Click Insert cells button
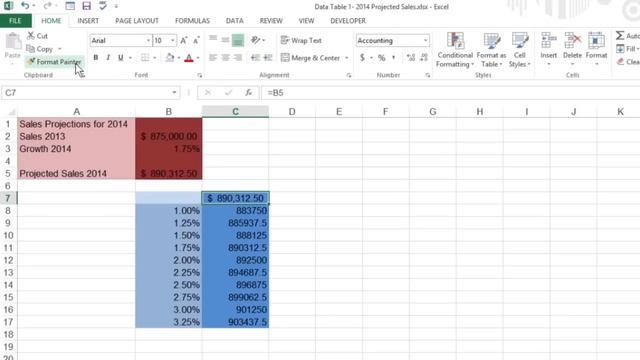The image size is (640, 360). point(549,49)
